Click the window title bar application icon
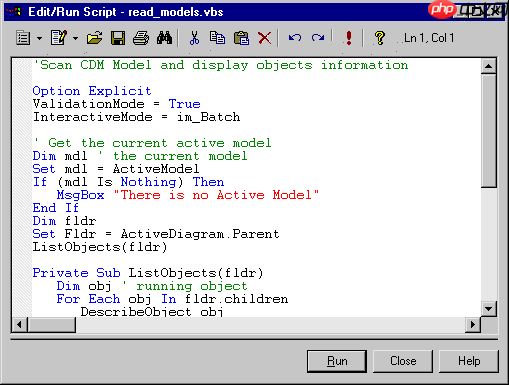This screenshot has width=509, height=385. [13, 12]
